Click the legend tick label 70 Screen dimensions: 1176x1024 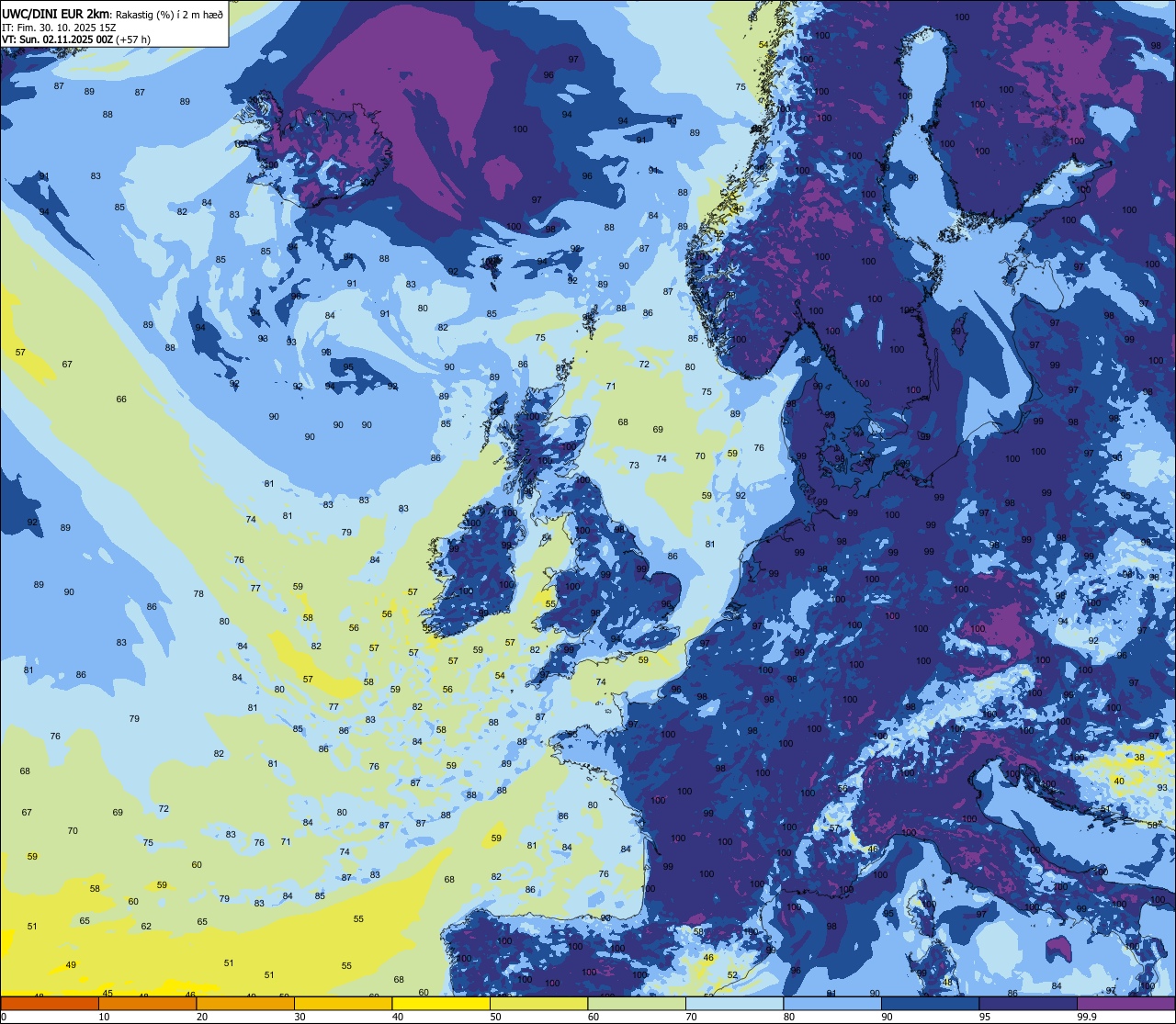coord(691,1017)
